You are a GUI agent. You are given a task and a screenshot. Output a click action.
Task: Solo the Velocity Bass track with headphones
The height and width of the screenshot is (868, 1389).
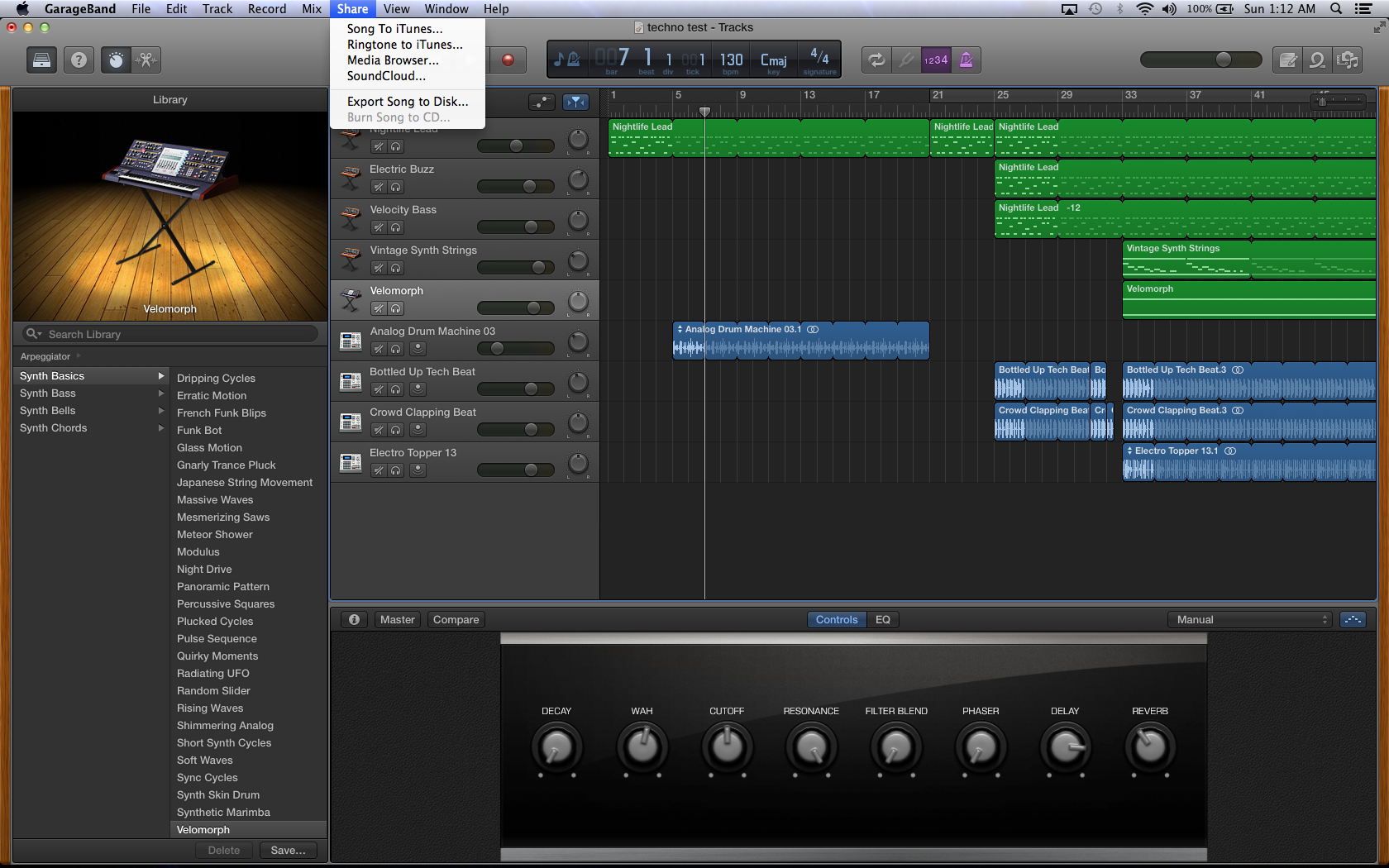[396, 227]
